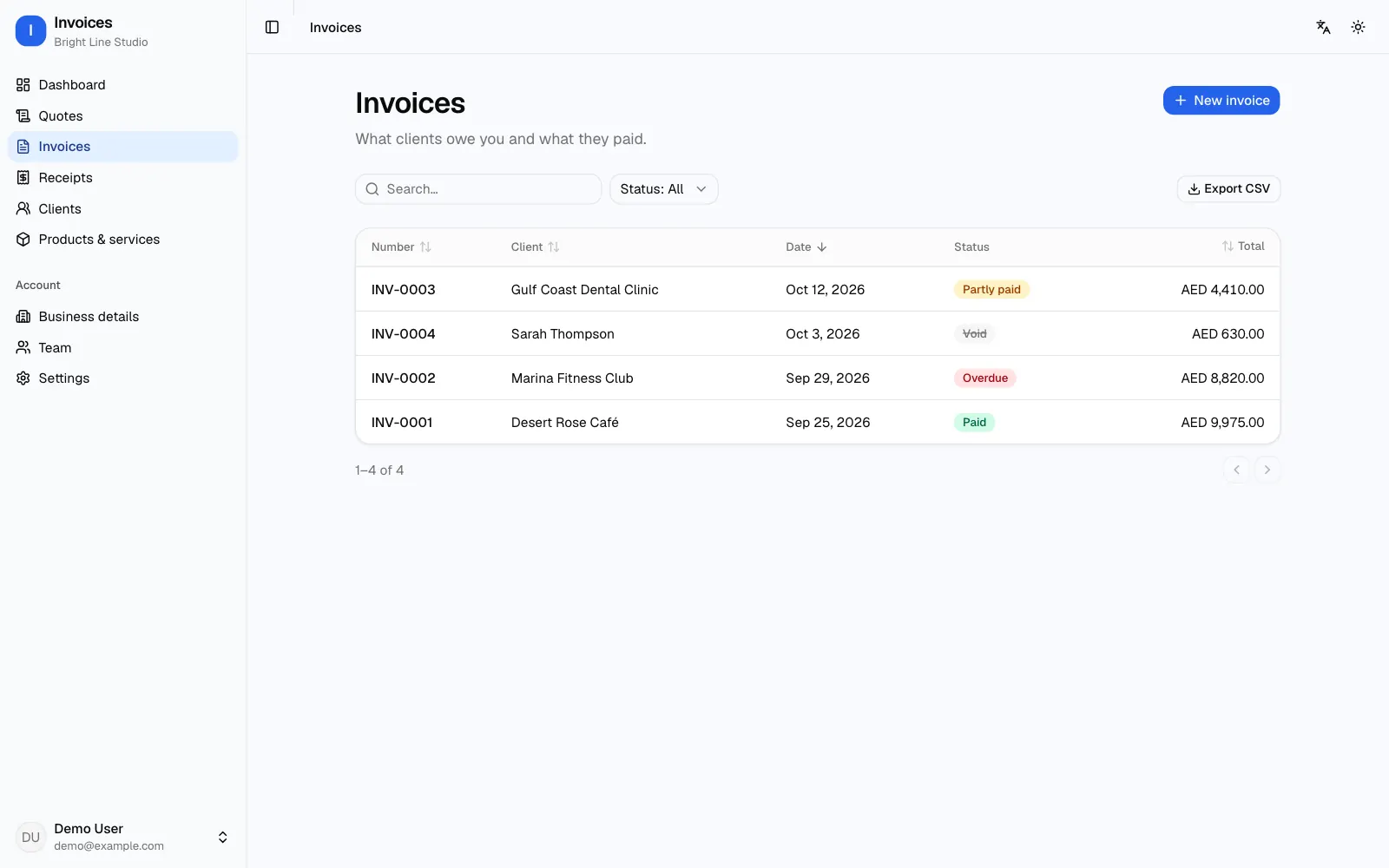This screenshot has height=868, width=1389.
Task: Switch theme with the sun icon
Action: tap(1358, 27)
